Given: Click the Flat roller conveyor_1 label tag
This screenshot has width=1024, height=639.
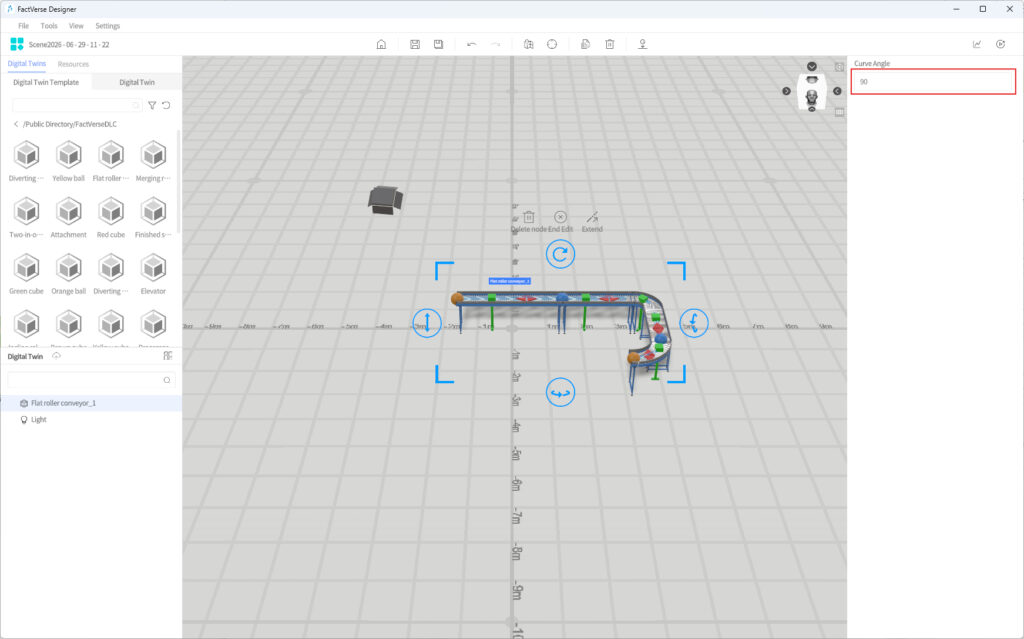Looking at the screenshot, I should 509,281.
